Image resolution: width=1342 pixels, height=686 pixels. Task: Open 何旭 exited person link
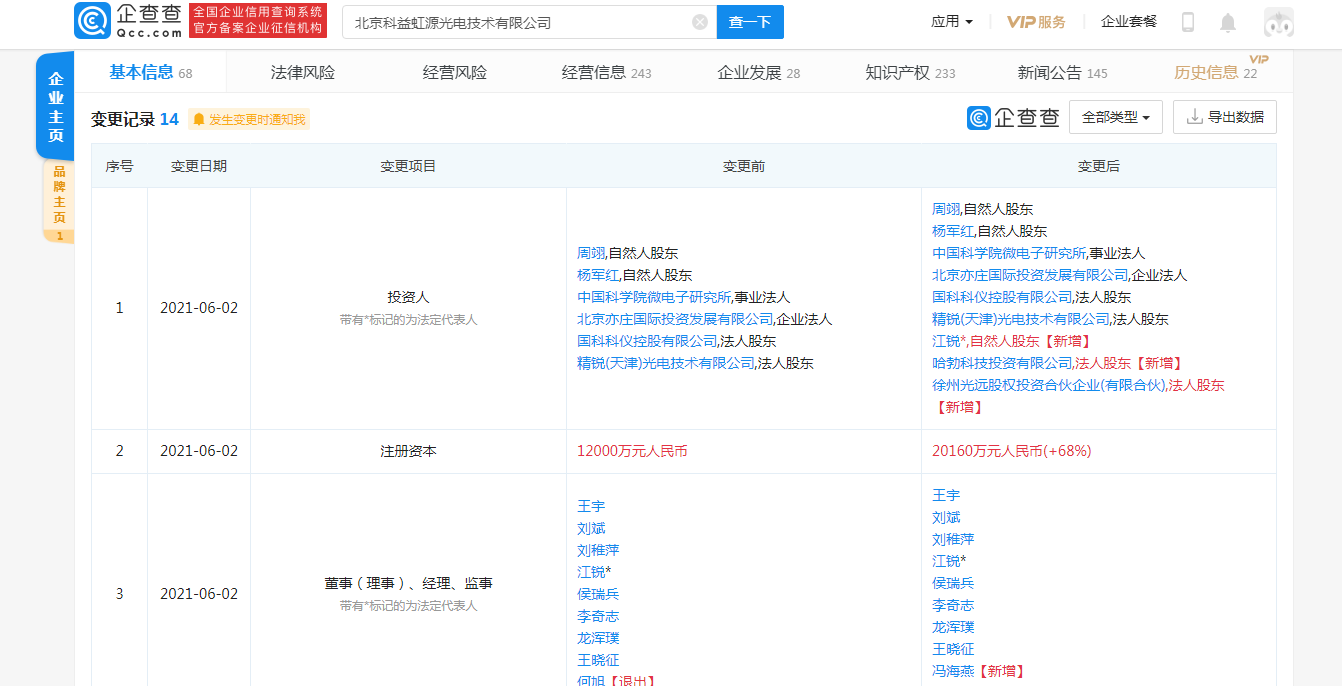pos(591,682)
